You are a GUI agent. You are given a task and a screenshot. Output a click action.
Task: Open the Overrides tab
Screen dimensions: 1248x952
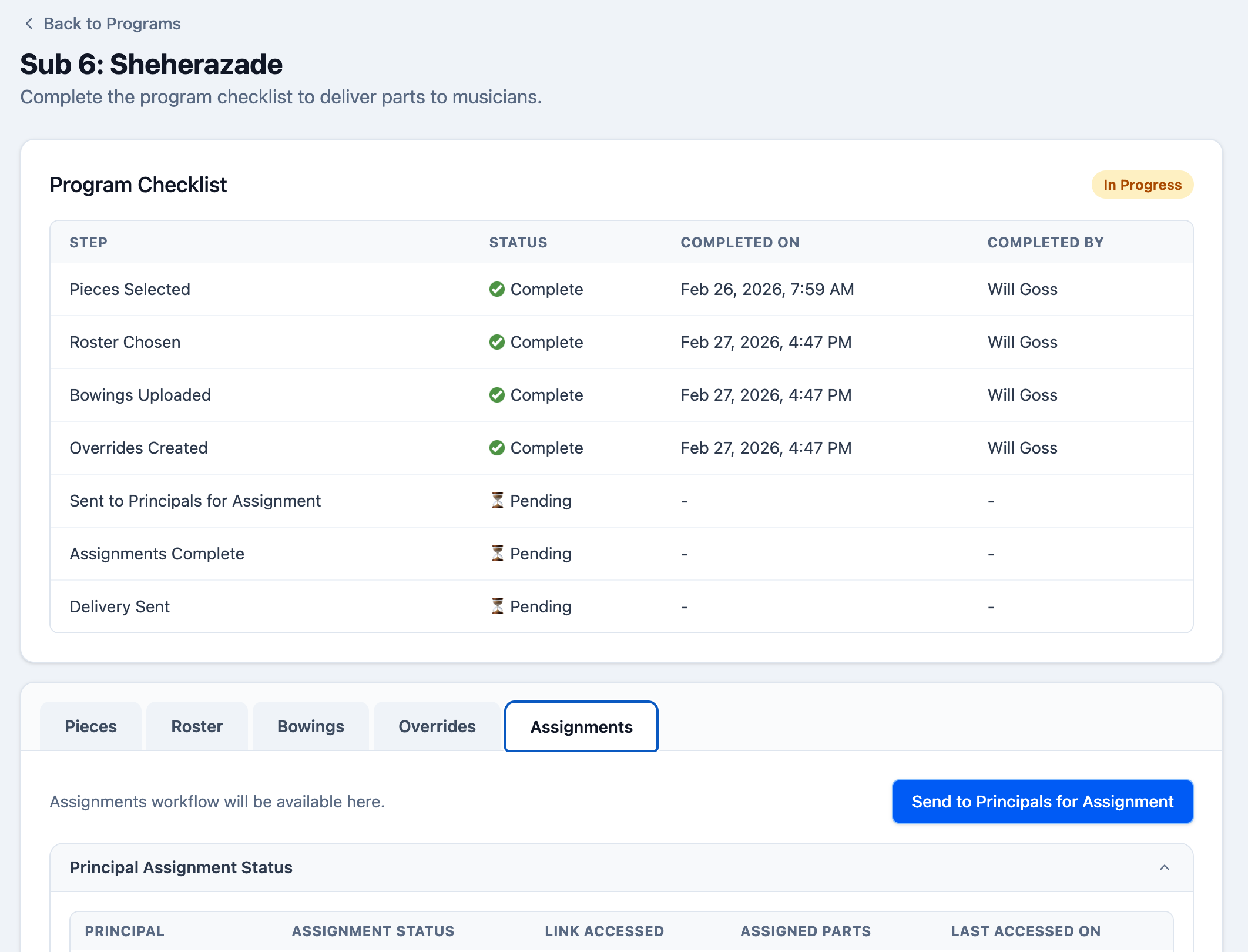click(x=437, y=726)
